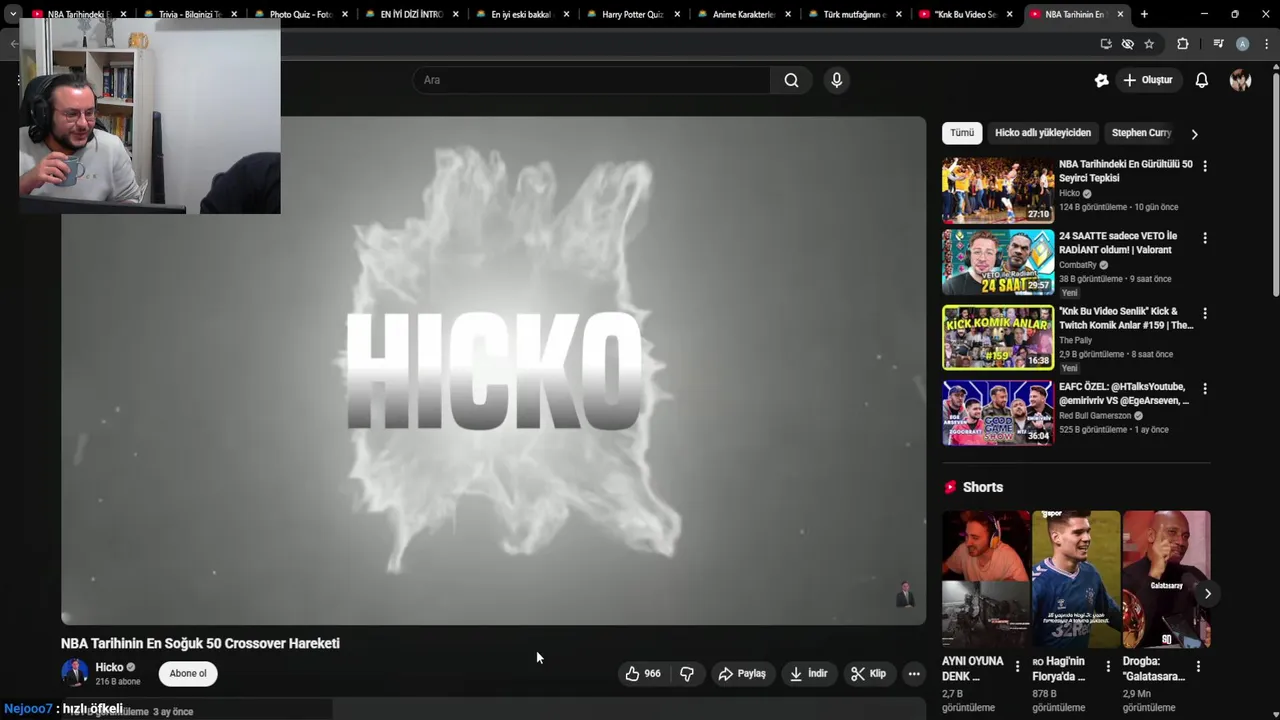Open the CombatRy channel name
Viewport: 1280px width, 720px height.
click(1078, 265)
